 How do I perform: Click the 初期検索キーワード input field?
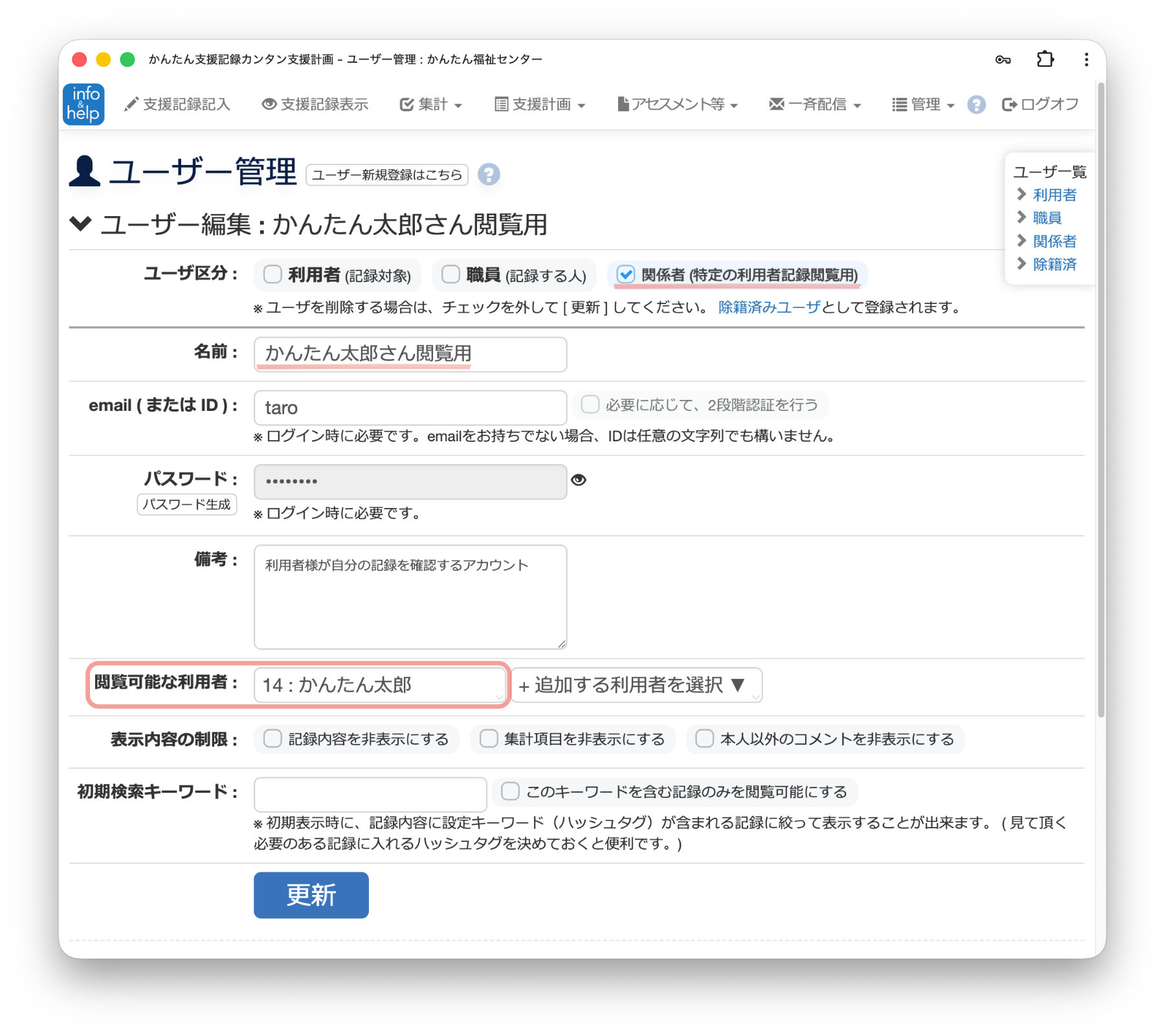[370, 794]
